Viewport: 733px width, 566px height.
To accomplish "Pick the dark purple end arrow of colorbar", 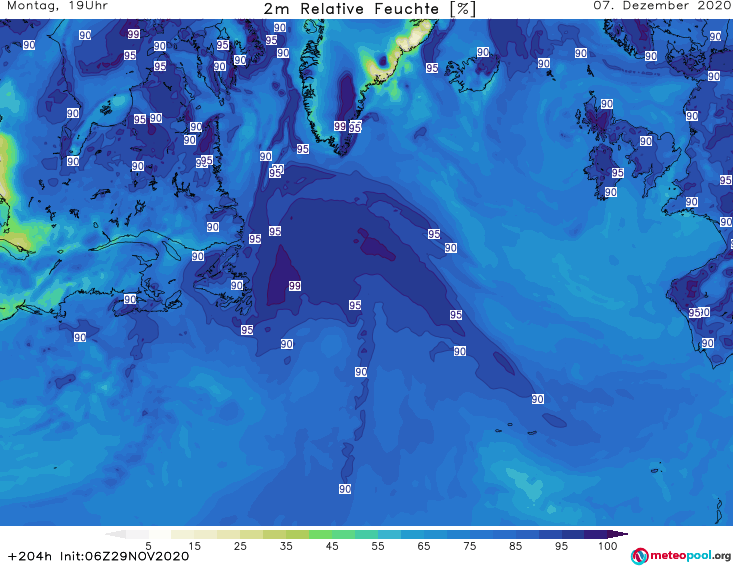I will pos(618,534).
